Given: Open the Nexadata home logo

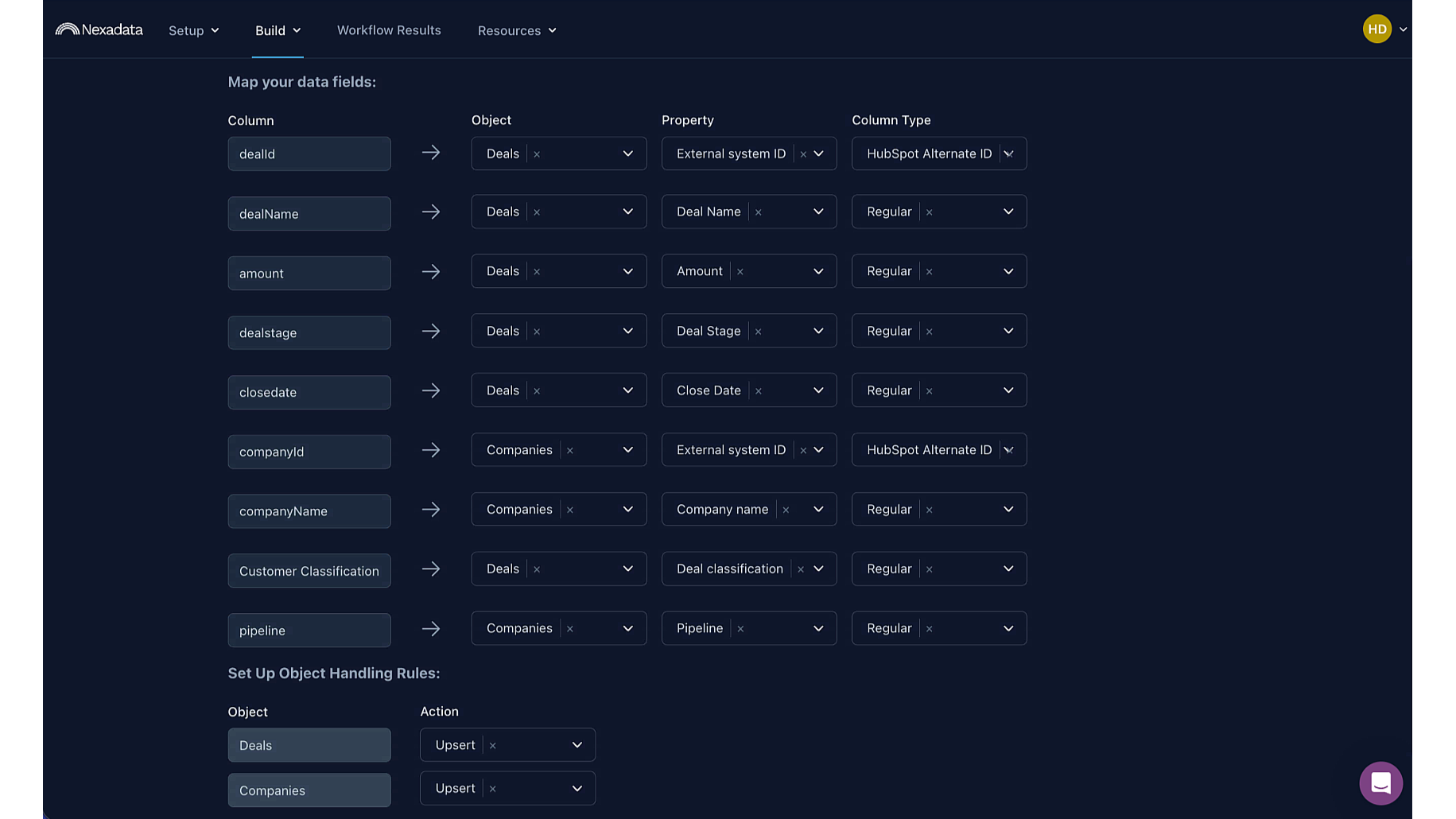Looking at the screenshot, I should [x=99, y=29].
